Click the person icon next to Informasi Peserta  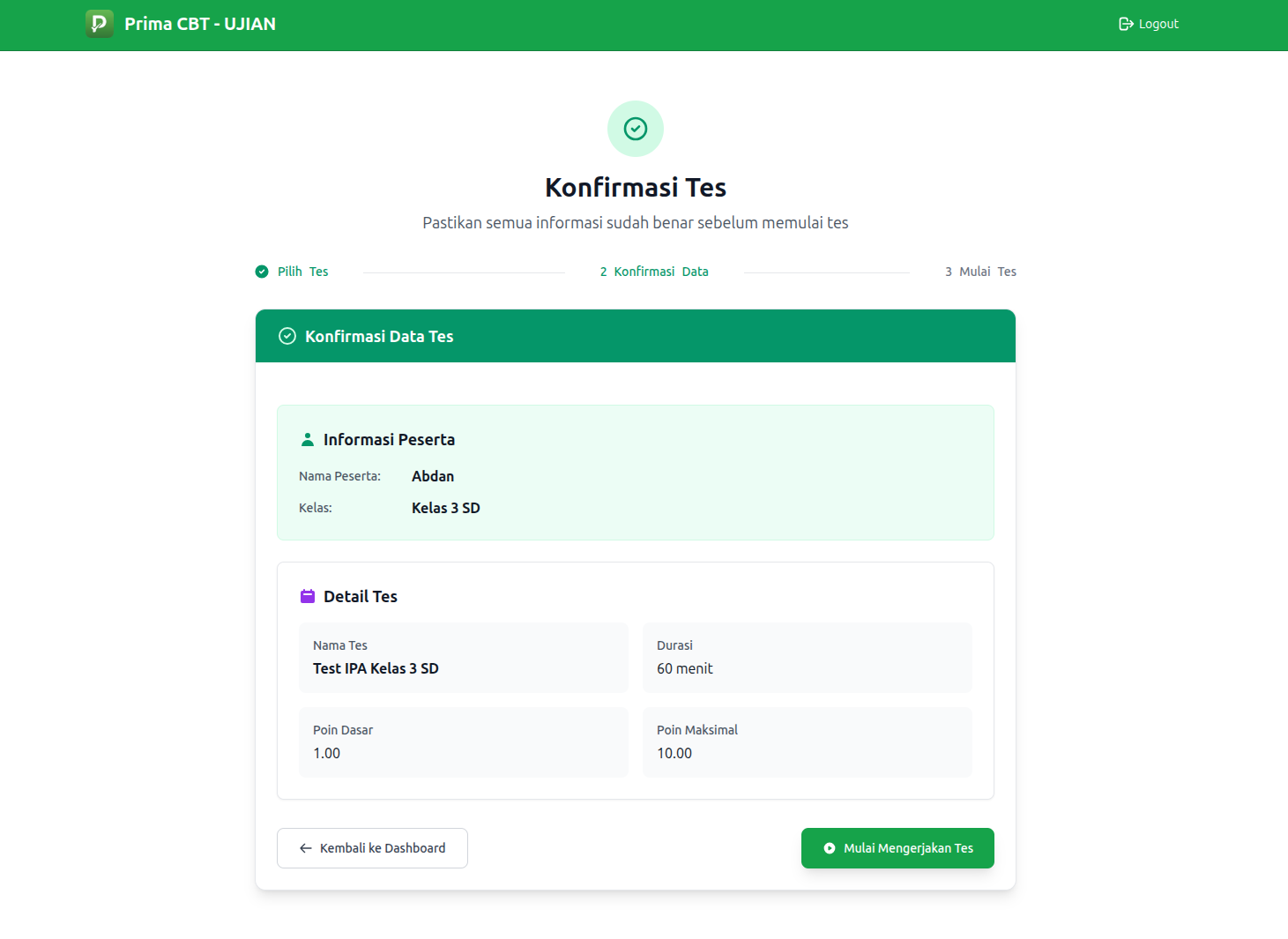[307, 438]
